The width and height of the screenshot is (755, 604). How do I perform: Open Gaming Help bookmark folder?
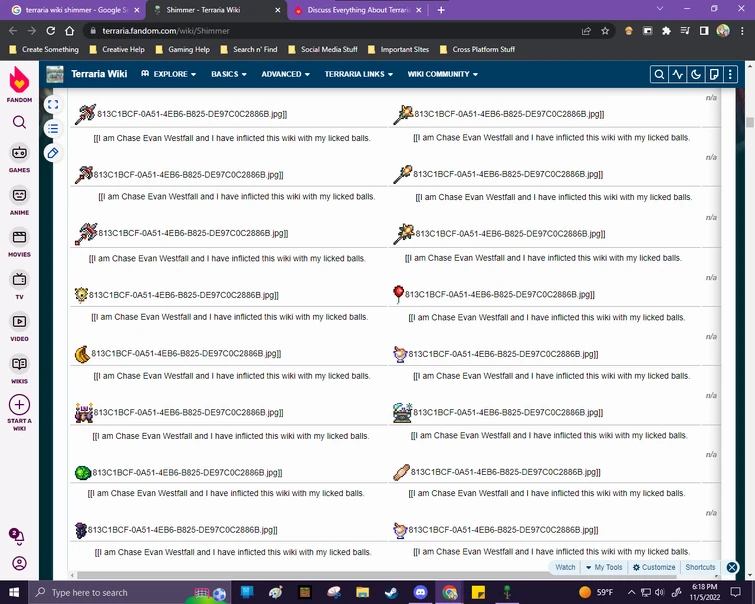click(183, 49)
